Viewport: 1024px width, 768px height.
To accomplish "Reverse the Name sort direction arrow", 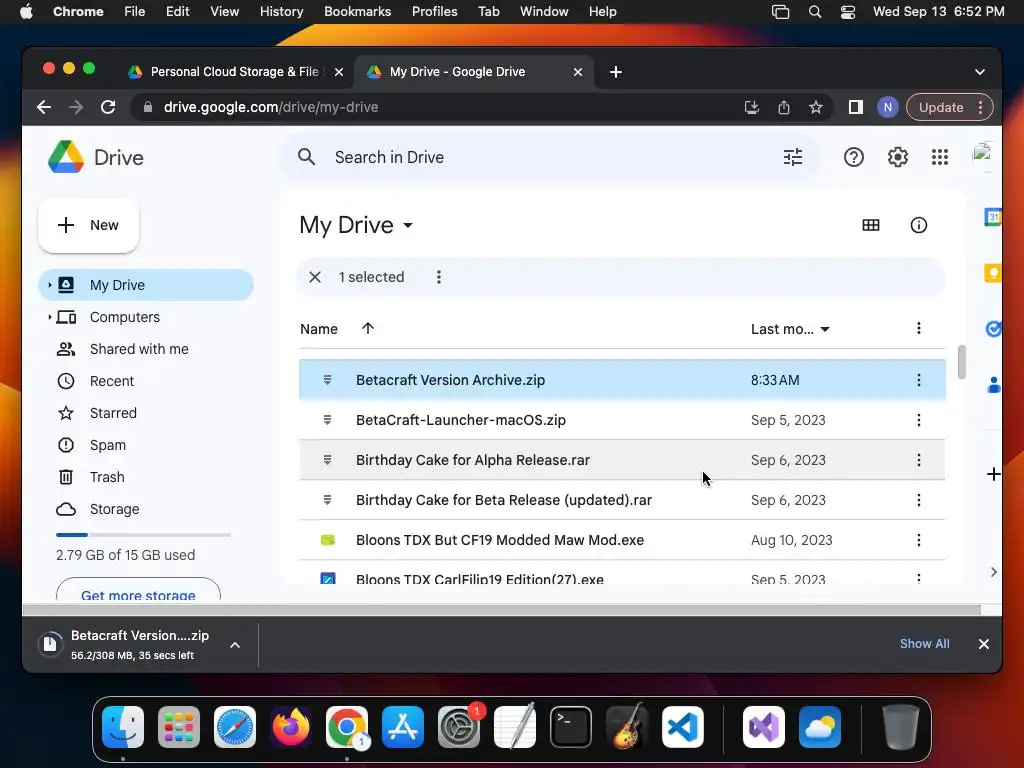I will click(x=368, y=328).
